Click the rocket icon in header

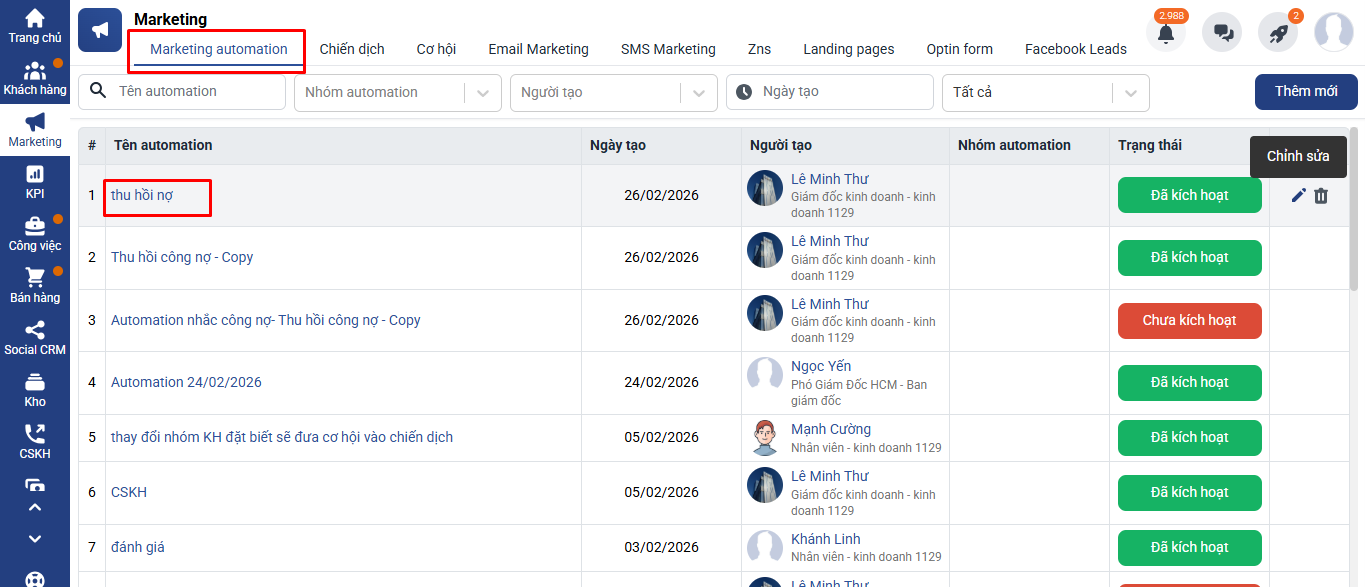pyautogui.click(x=1278, y=33)
